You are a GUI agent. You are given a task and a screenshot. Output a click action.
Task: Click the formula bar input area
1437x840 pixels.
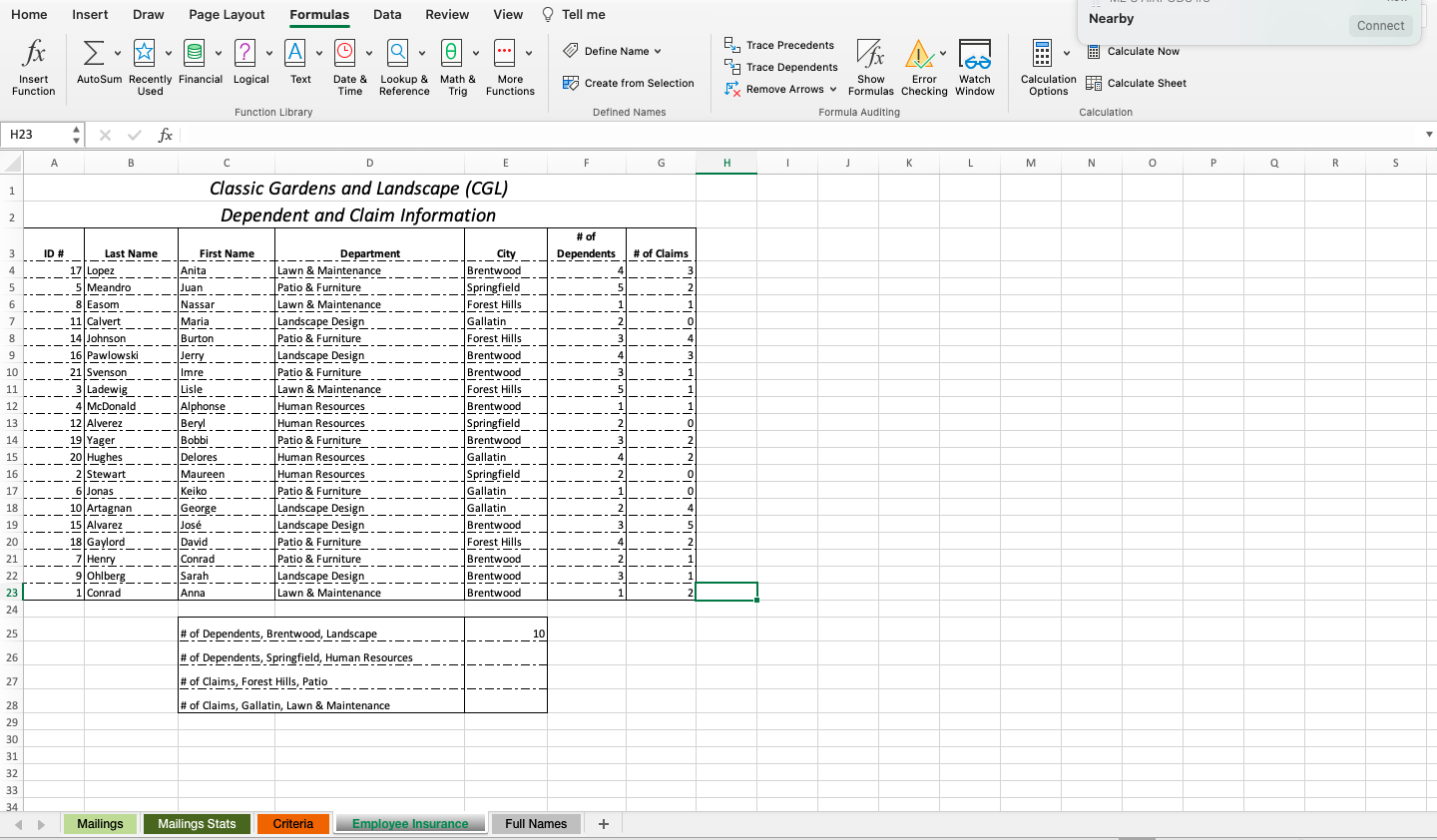(699, 133)
